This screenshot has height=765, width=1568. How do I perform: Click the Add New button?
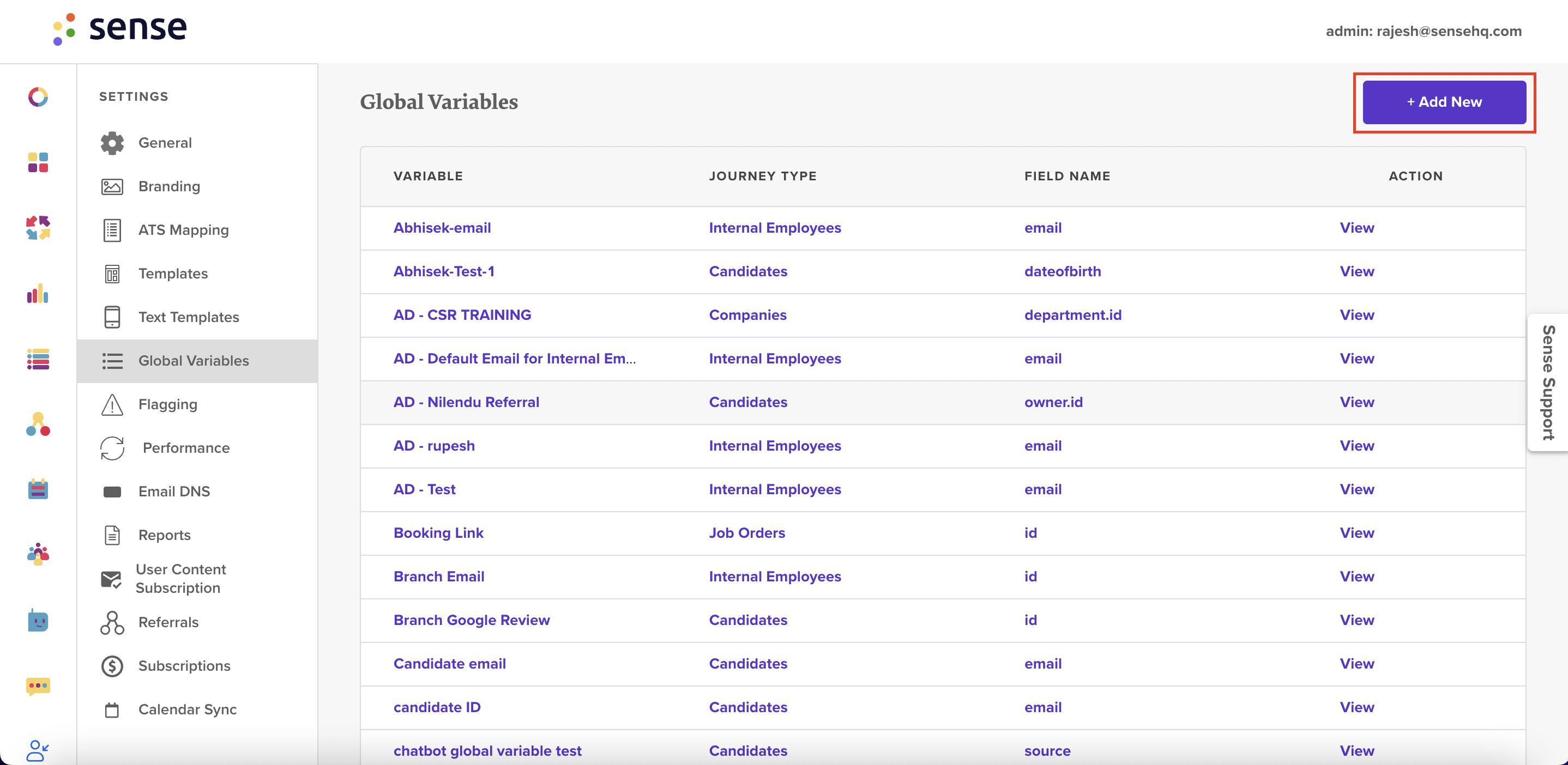(x=1444, y=102)
